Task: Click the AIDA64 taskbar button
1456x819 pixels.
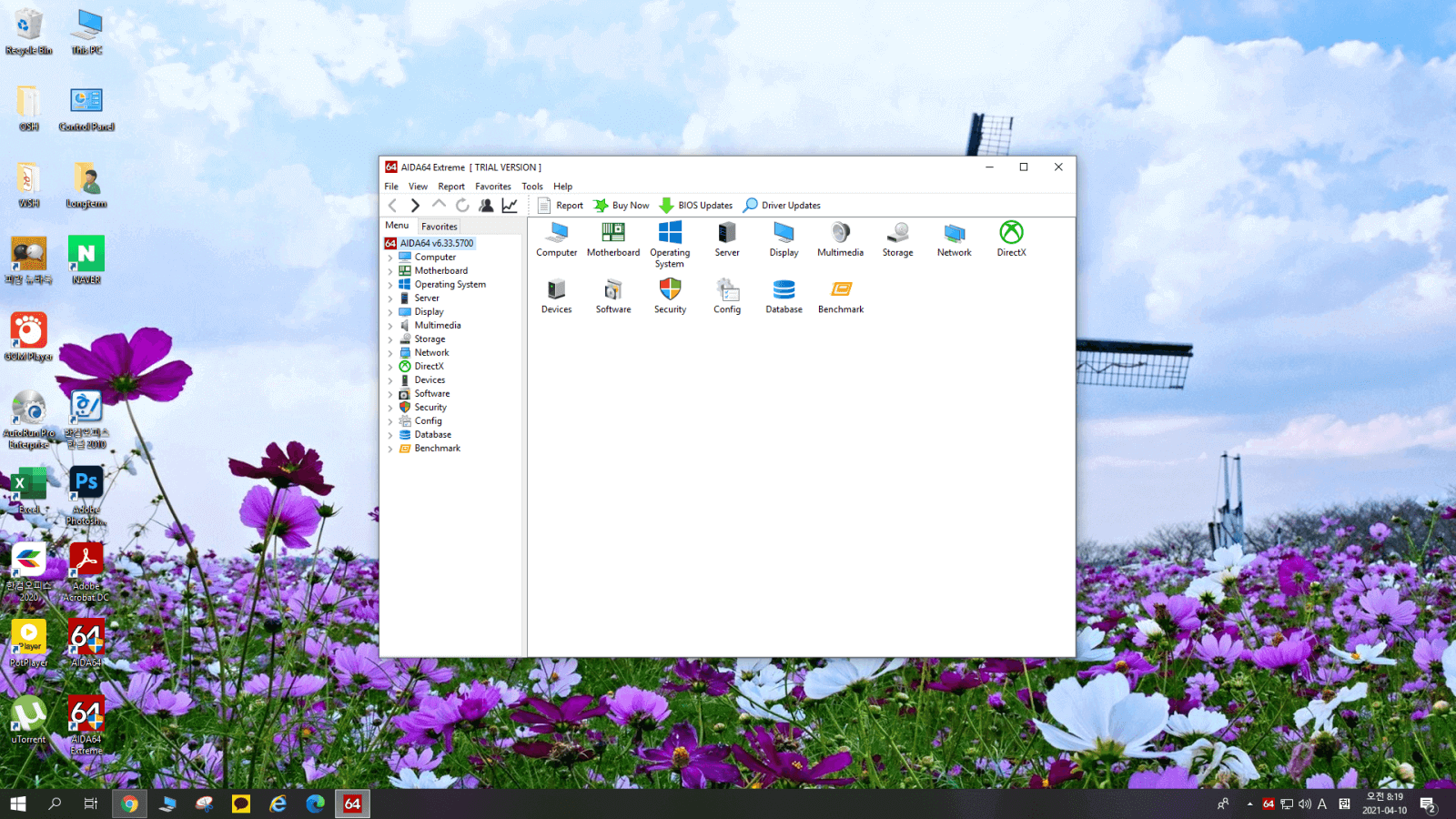Action: pyautogui.click(x=352, y=804)
